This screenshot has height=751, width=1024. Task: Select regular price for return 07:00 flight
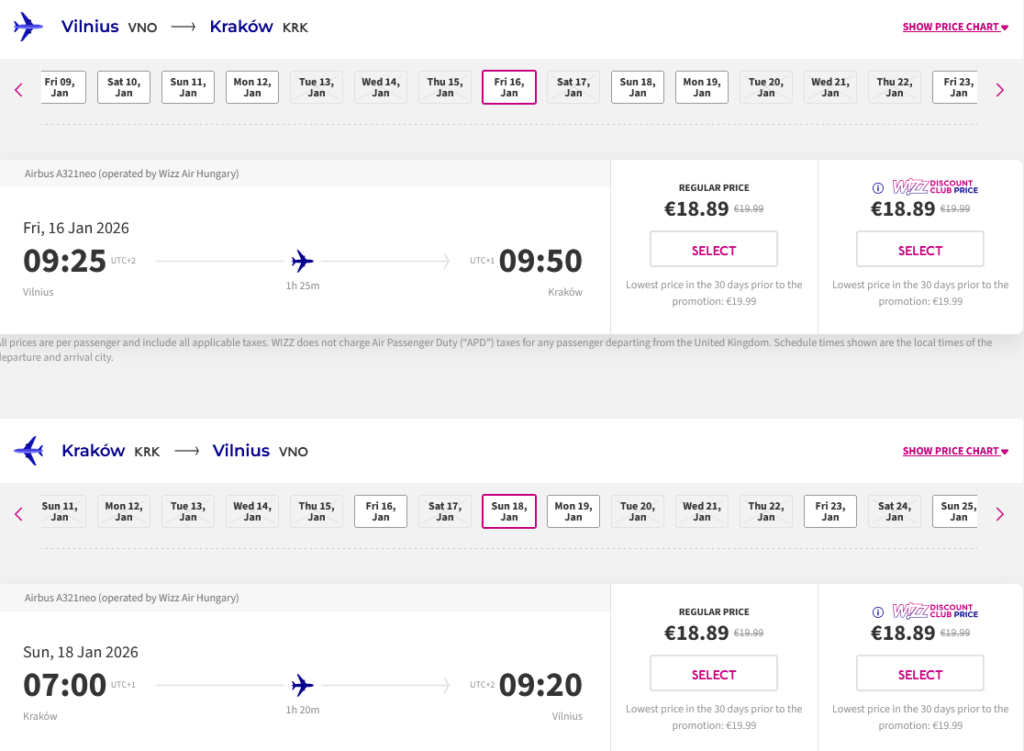pyautogui.click(x=713, y=674)
